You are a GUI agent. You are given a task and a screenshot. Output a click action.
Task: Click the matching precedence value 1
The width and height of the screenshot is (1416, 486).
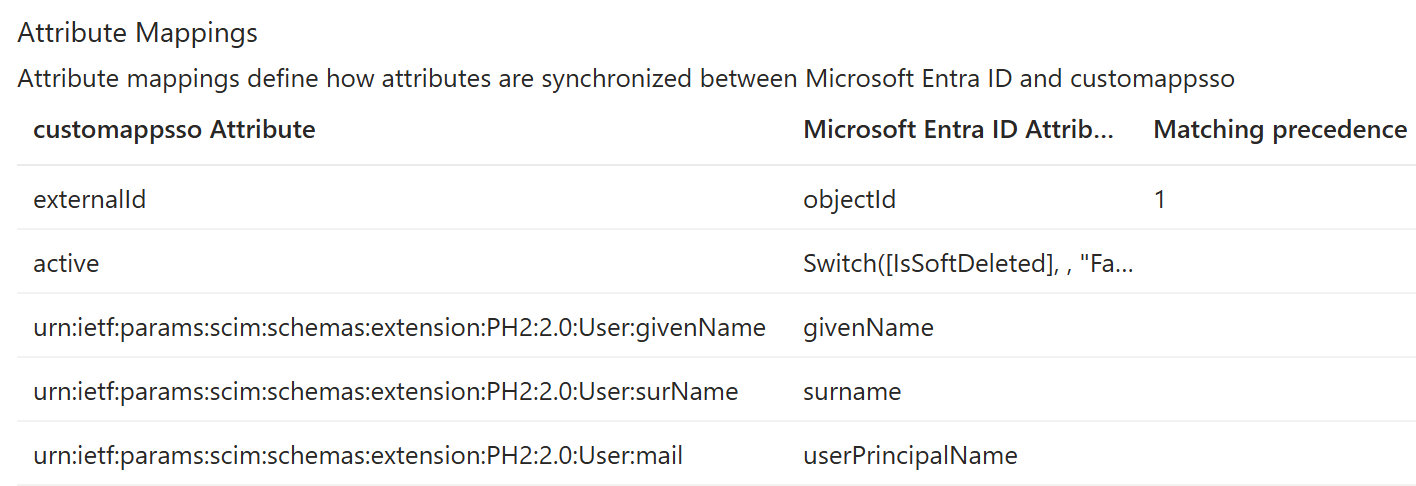1160,199
